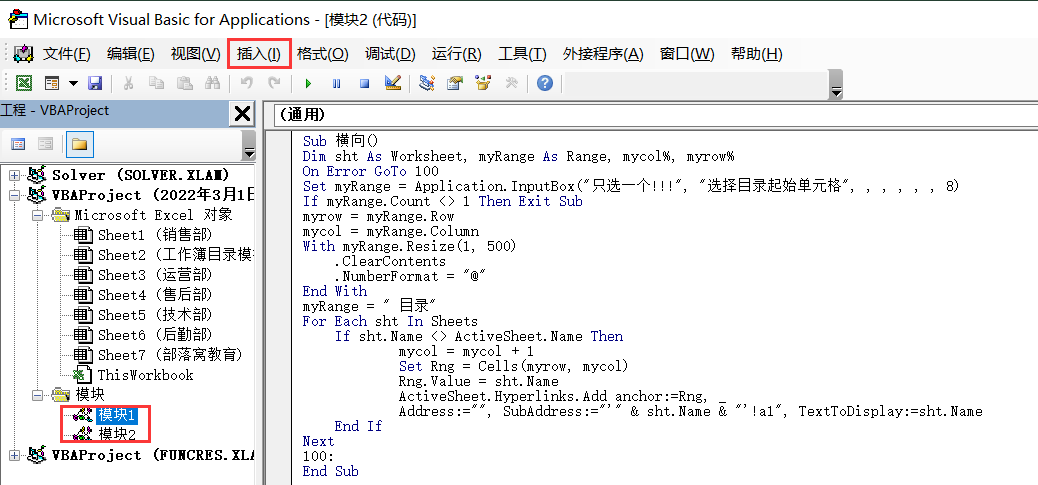The image size is (1038, 485).
Task: Click the Cut scissors icon
Action: (128, 83)
